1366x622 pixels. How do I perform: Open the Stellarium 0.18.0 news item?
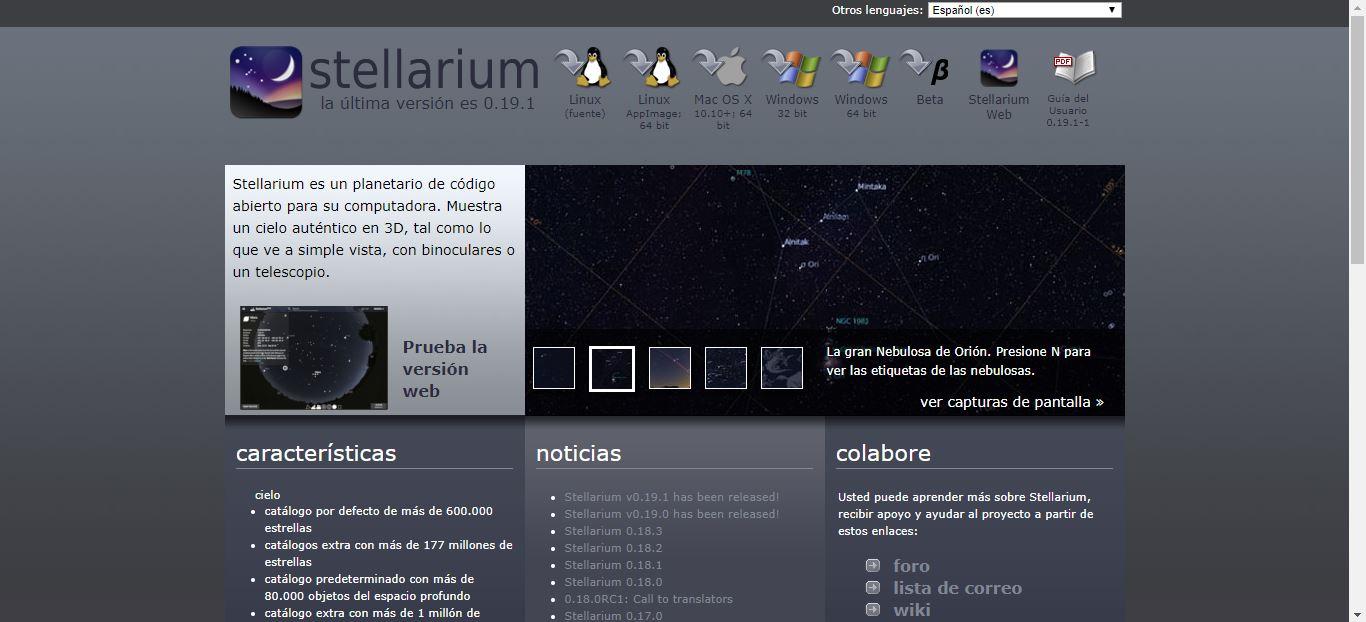point(613,582)
